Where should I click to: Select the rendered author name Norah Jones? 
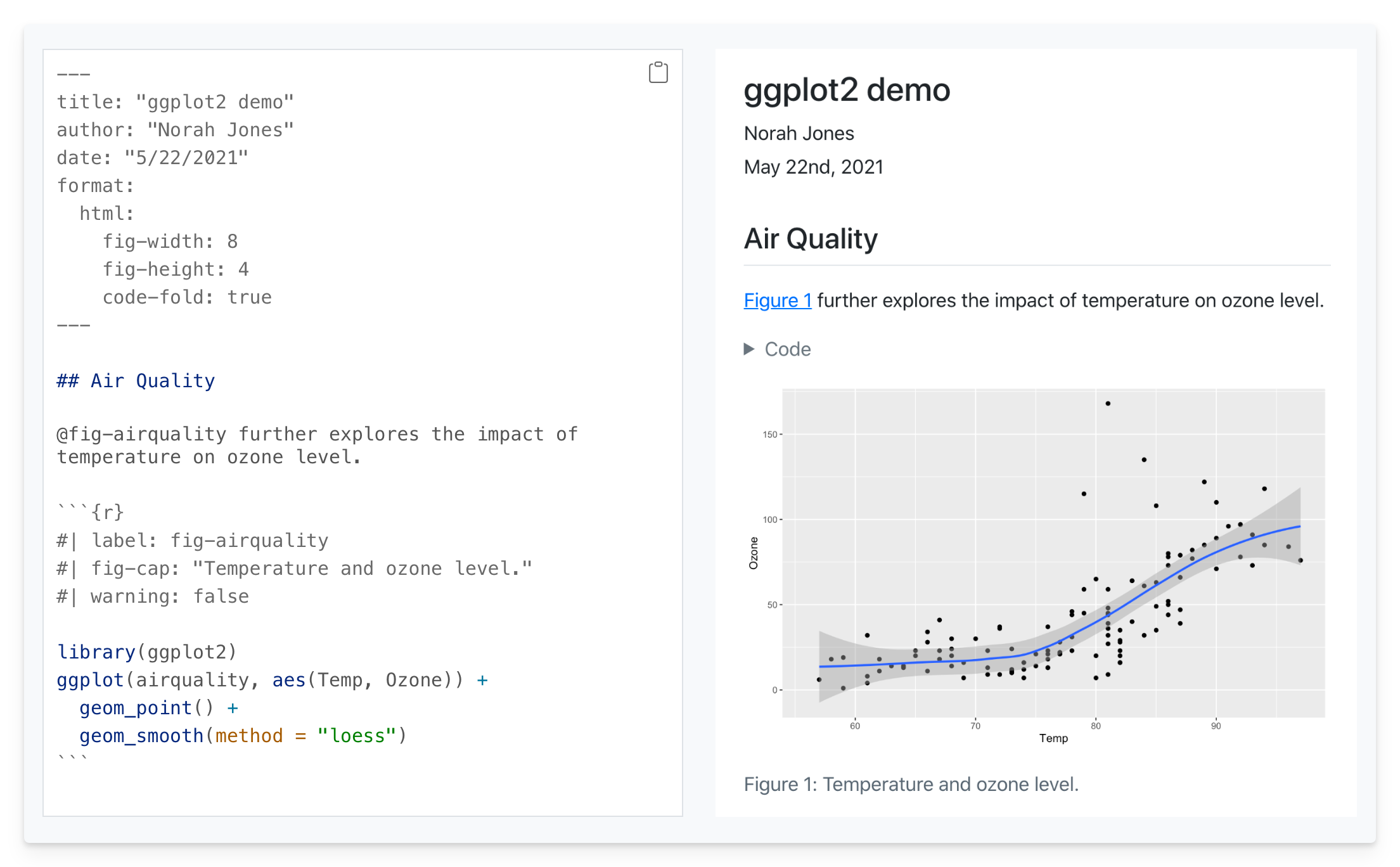pos(799,133)
